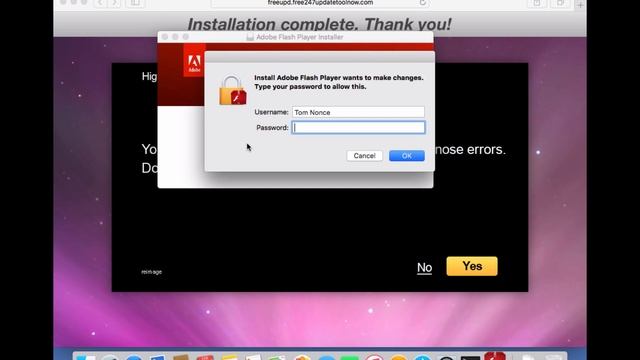Click the 'Username:' label in dialog
640x360 pixels.
point(271,112)
